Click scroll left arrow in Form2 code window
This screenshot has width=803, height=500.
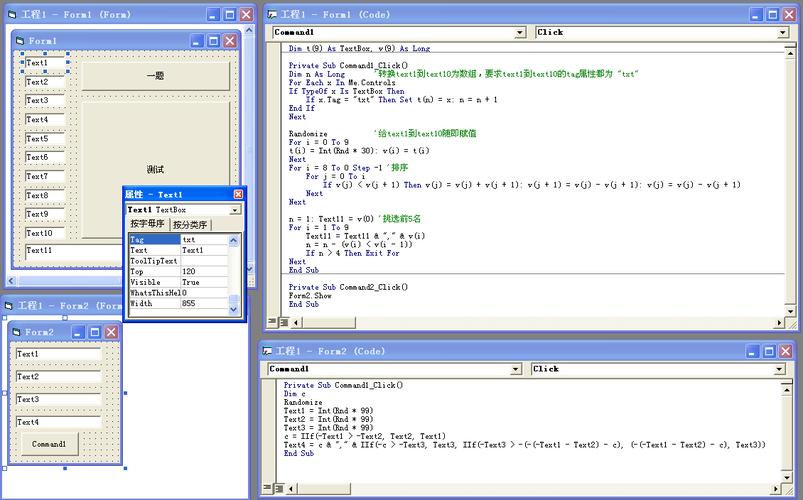click(x=291, y=489)
